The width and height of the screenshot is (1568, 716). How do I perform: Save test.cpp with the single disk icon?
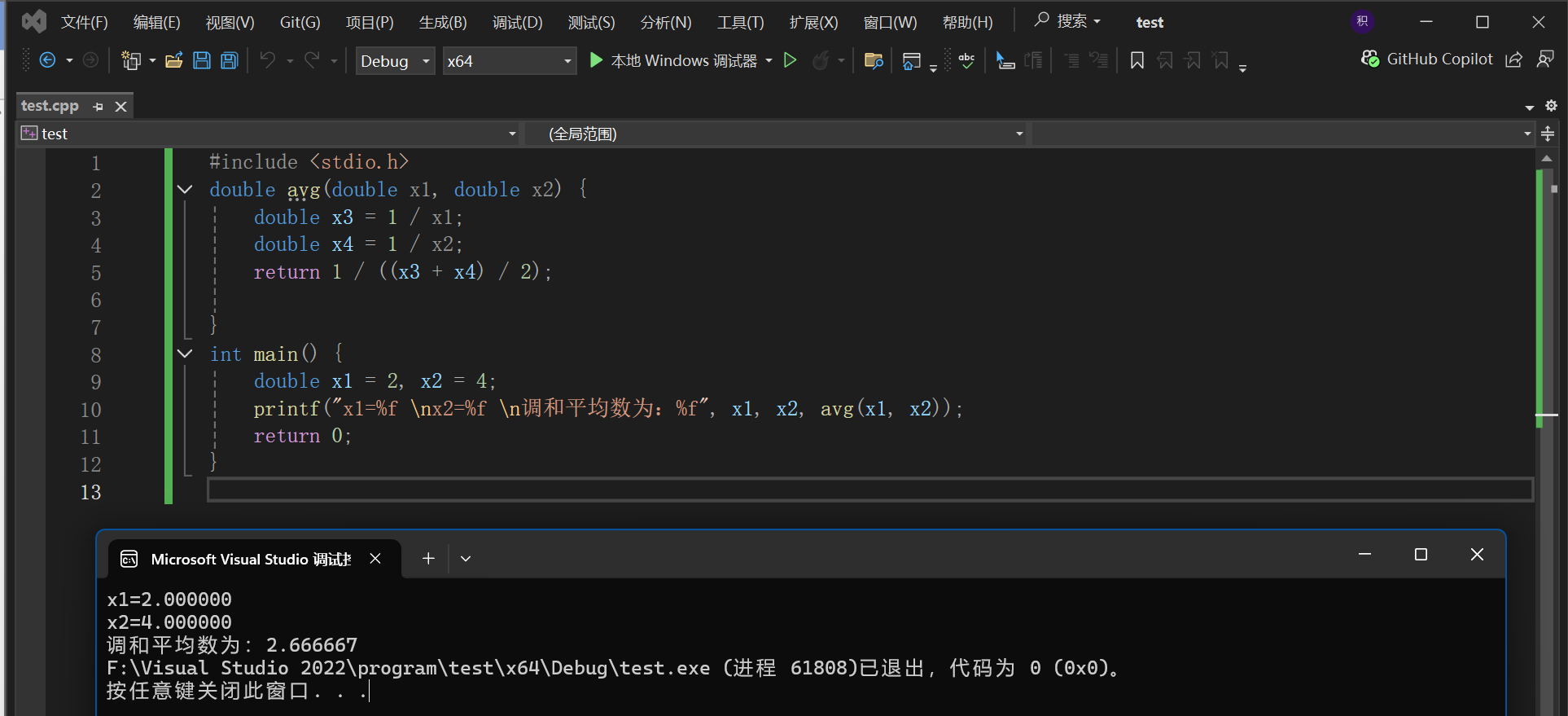click(x=202, y=60)
